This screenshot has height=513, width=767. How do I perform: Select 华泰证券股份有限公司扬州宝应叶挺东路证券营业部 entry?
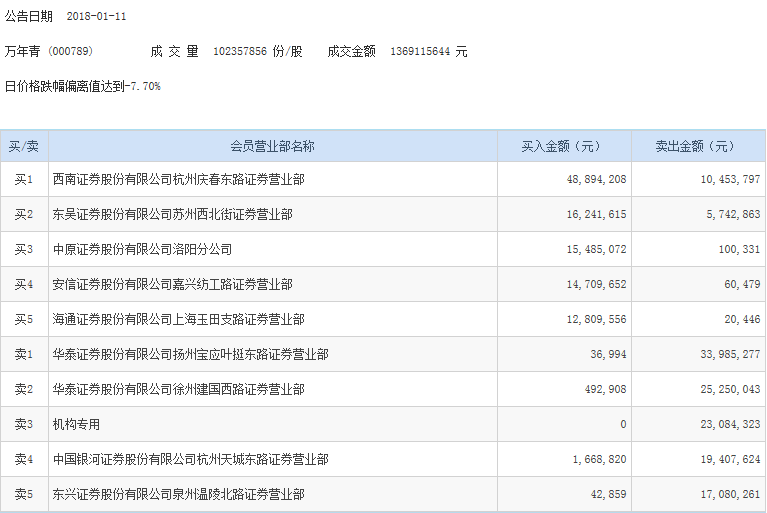190,354
